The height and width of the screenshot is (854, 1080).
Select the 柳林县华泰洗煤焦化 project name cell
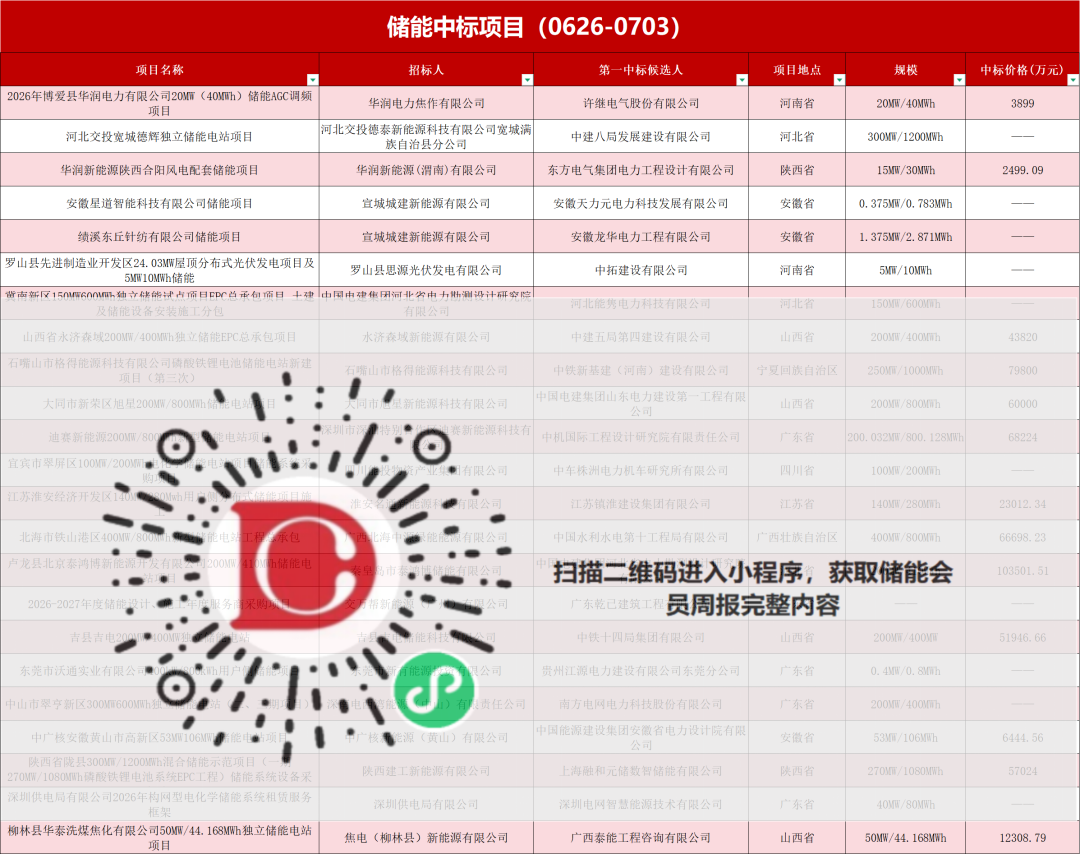tap(160, 837)
